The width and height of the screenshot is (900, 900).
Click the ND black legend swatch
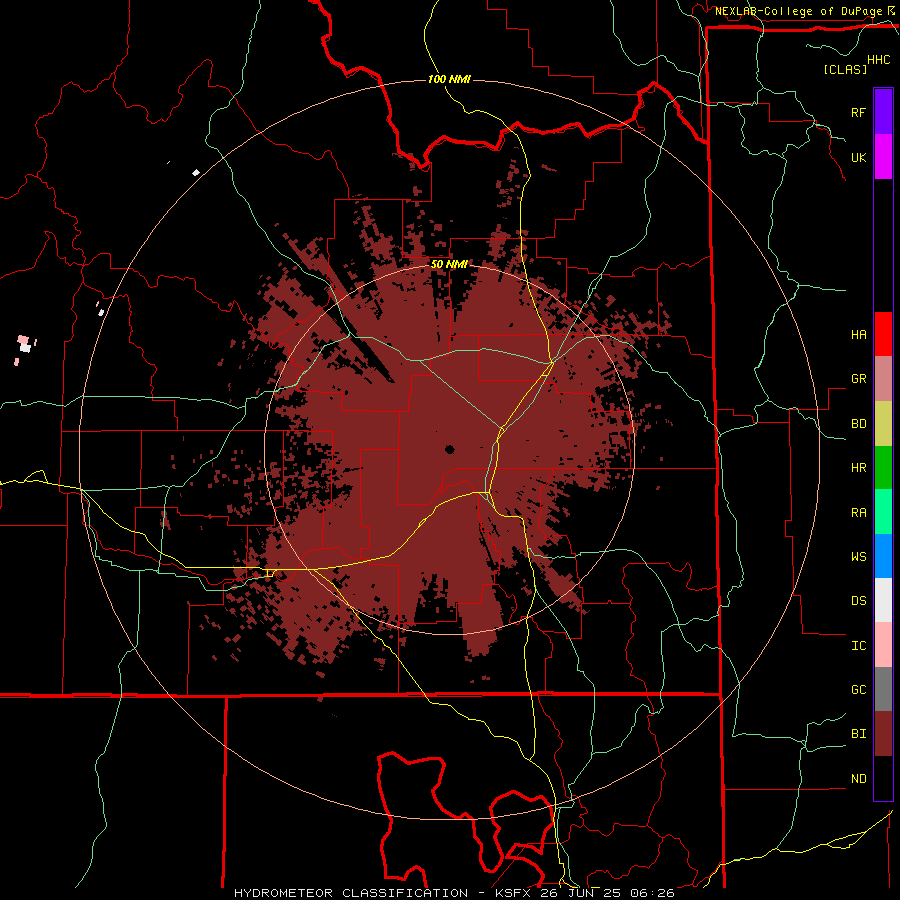tap(883, 778)
